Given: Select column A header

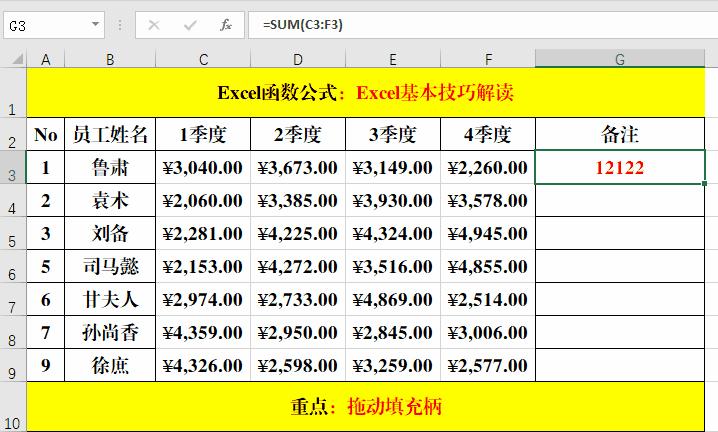Looking at the screenshot, I should pyautogui.click(x=46, y=59).
